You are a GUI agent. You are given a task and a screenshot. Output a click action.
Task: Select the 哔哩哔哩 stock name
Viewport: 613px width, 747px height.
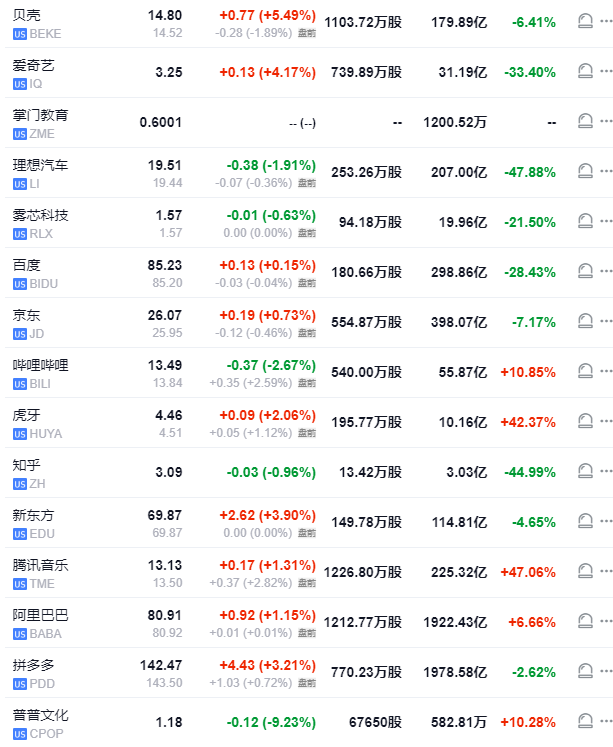pos(40,365)
